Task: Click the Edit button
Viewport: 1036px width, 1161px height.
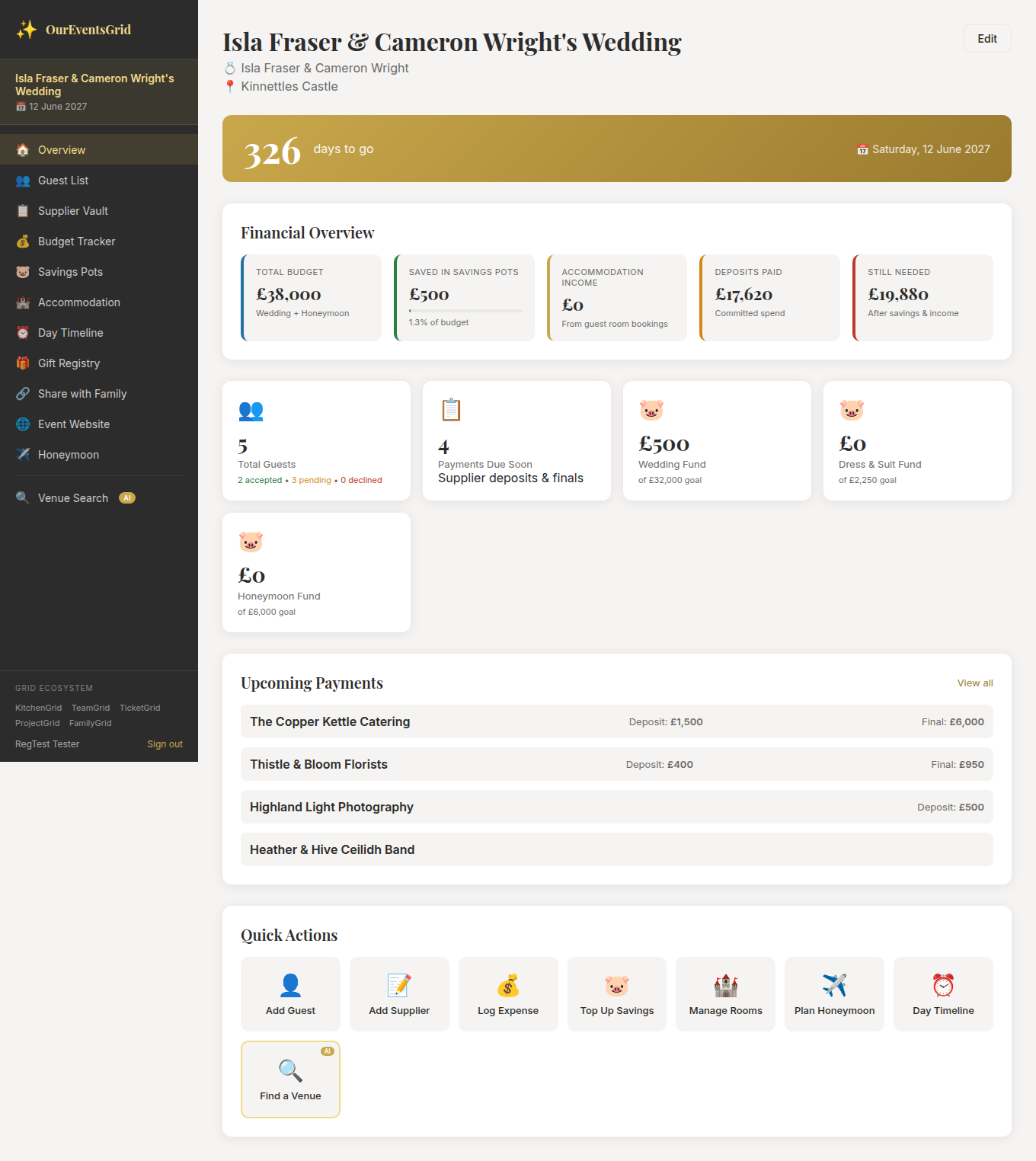Action: 987,39
